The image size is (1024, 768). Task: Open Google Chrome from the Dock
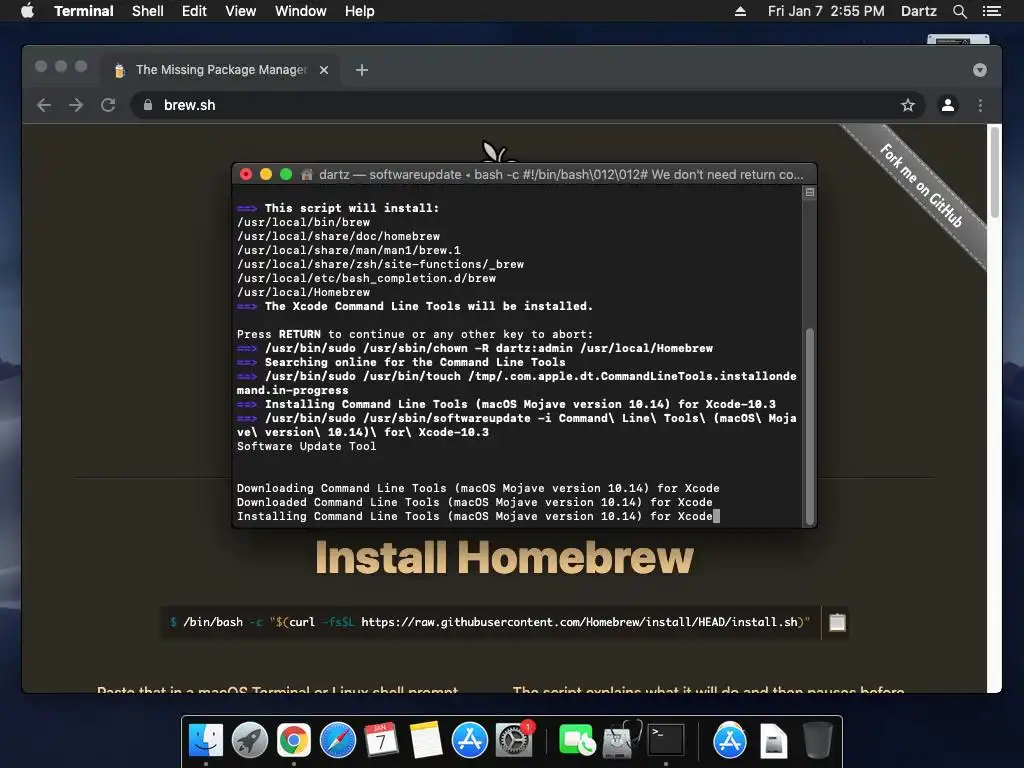click(x=294, y=740)
